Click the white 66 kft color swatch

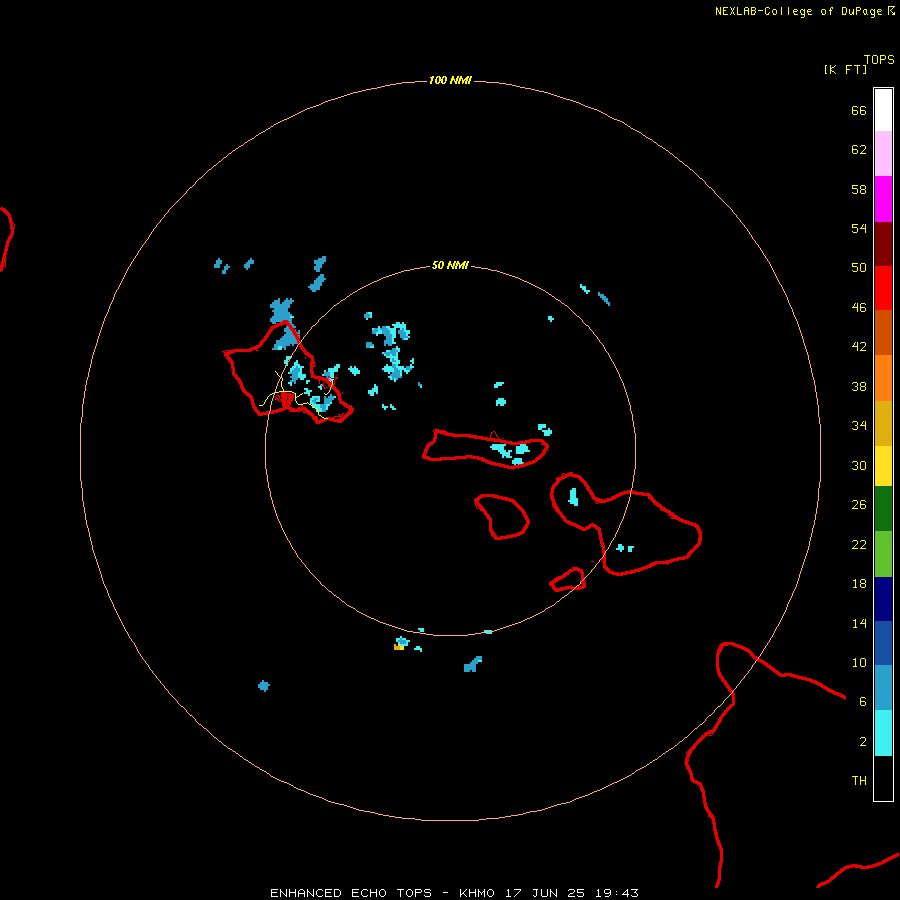click(883, 110)
